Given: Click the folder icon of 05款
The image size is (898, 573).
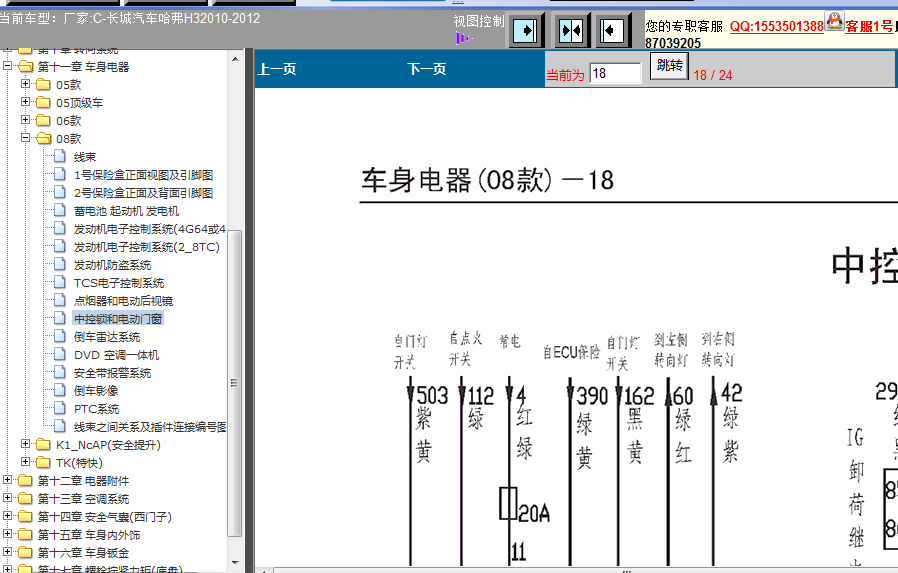Looking at the screenshot, I should 44,85.
